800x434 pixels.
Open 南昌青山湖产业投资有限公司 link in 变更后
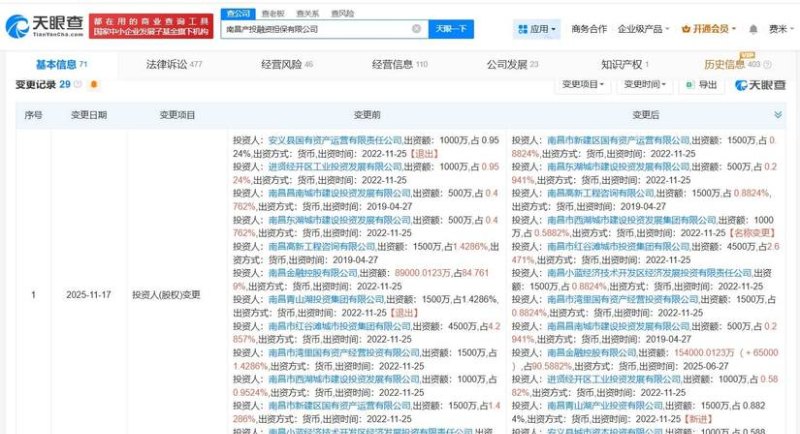pyautogui.click(x=605, y=405)
